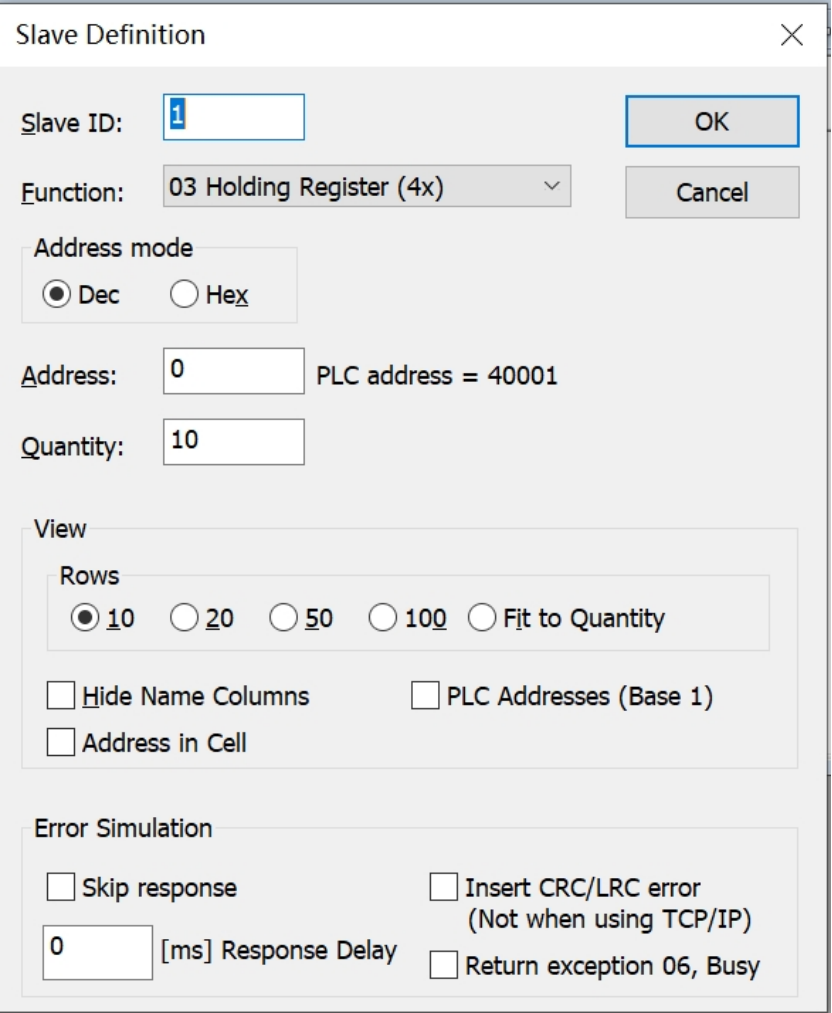Open the Function dropdown list
The height and width of the screenshot is (1013, 832).
click(366, 187)
